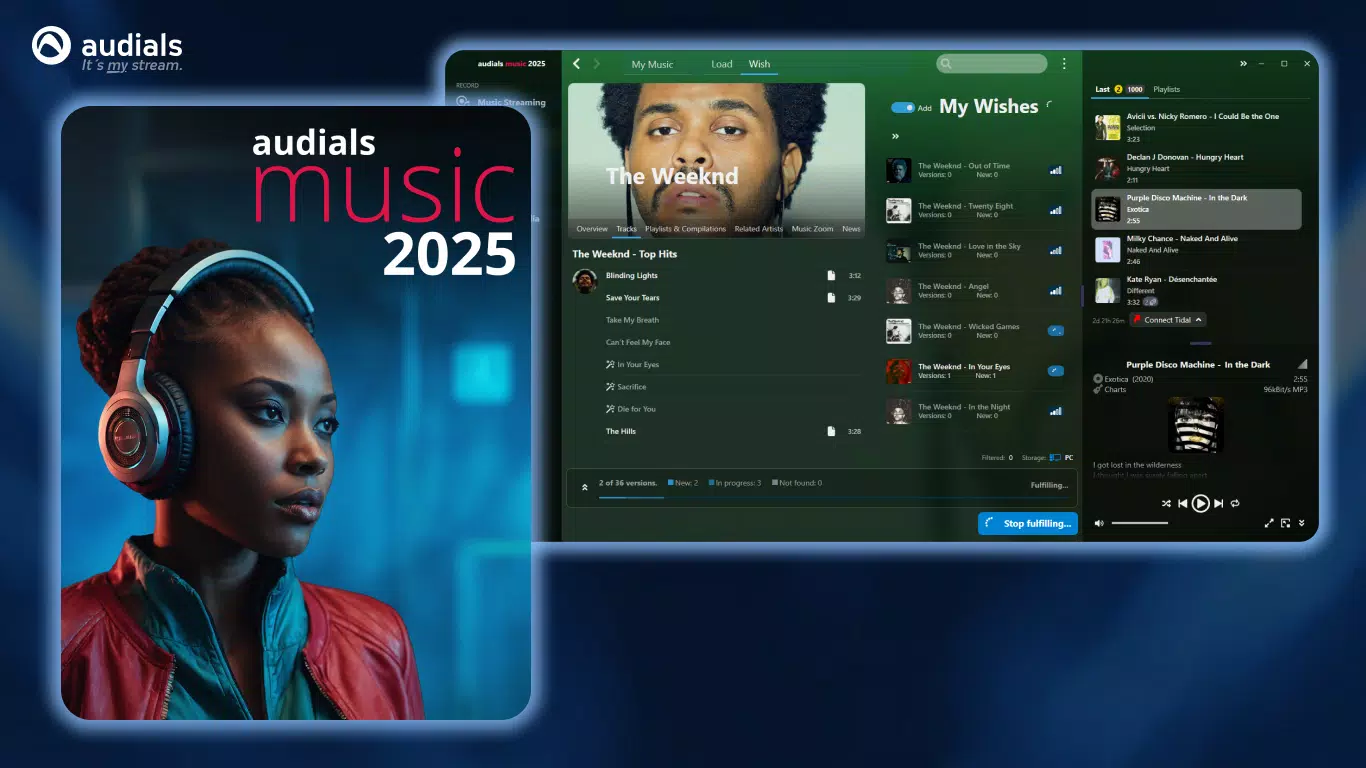
Task: Expand the double-chevron under My Wishes
Action: pyautogui.click(x=895, y=136)
